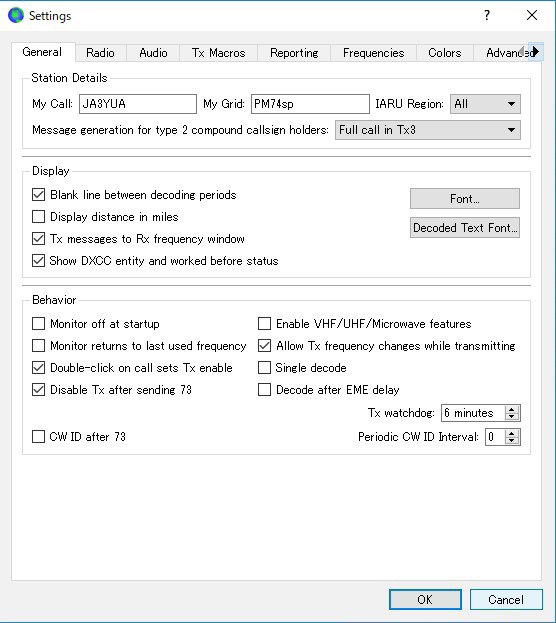556x623 pixels.
Task: Open the Font... dialog button
Action: [x=465, y=199]
